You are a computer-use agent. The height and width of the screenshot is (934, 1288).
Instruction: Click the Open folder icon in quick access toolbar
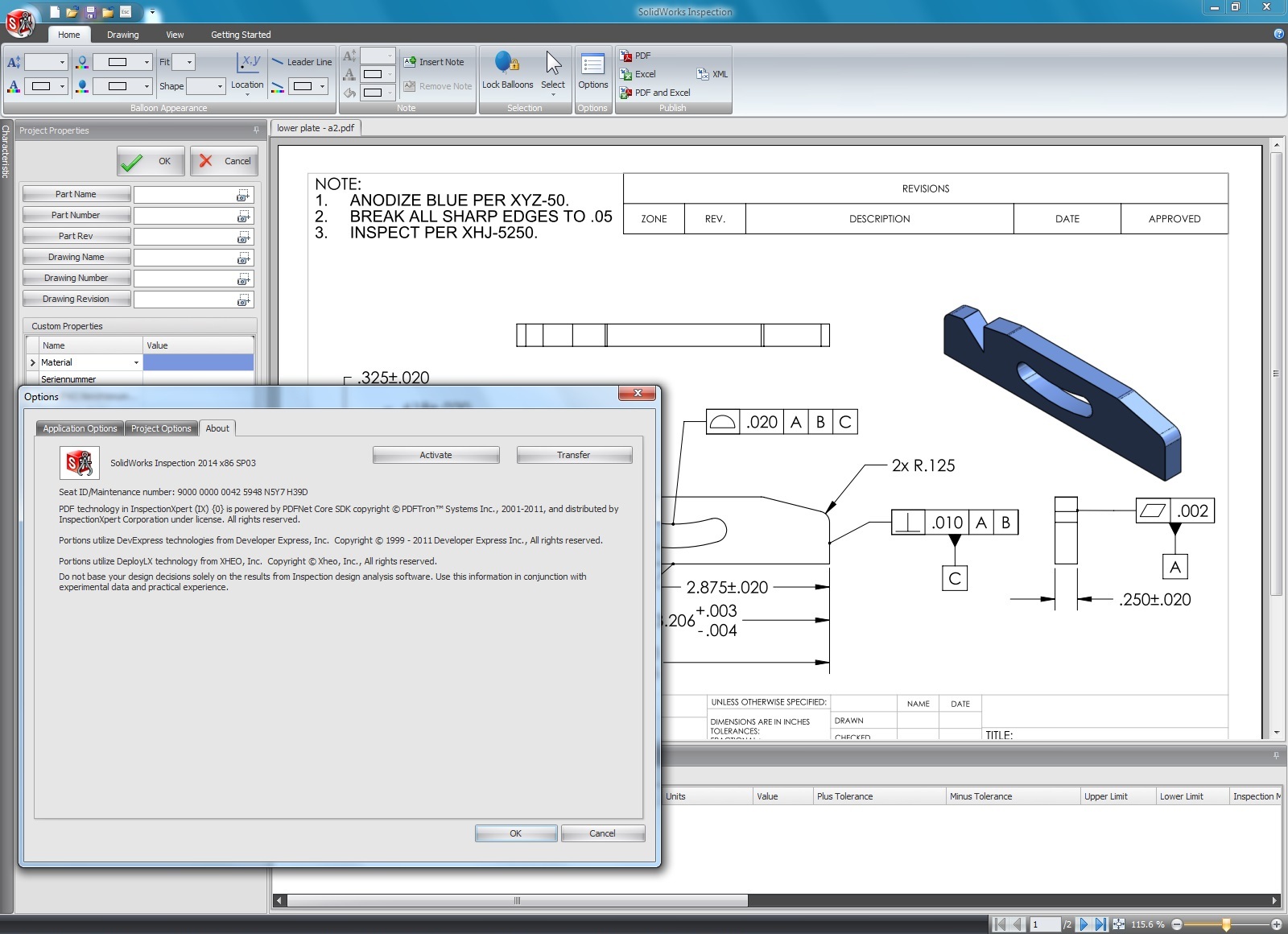click(x=72, y=12)
